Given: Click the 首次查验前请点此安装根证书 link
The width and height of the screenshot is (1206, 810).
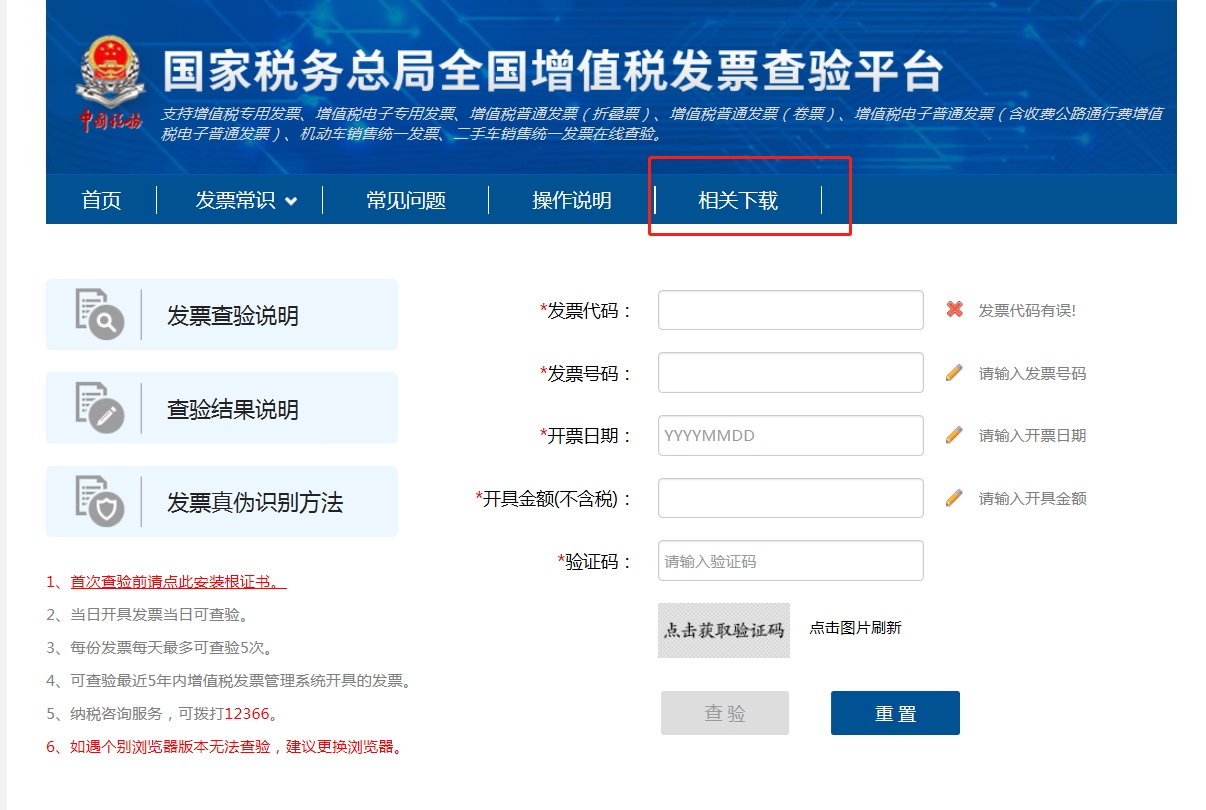Looking at the screenshot, I should click(178, 582).
